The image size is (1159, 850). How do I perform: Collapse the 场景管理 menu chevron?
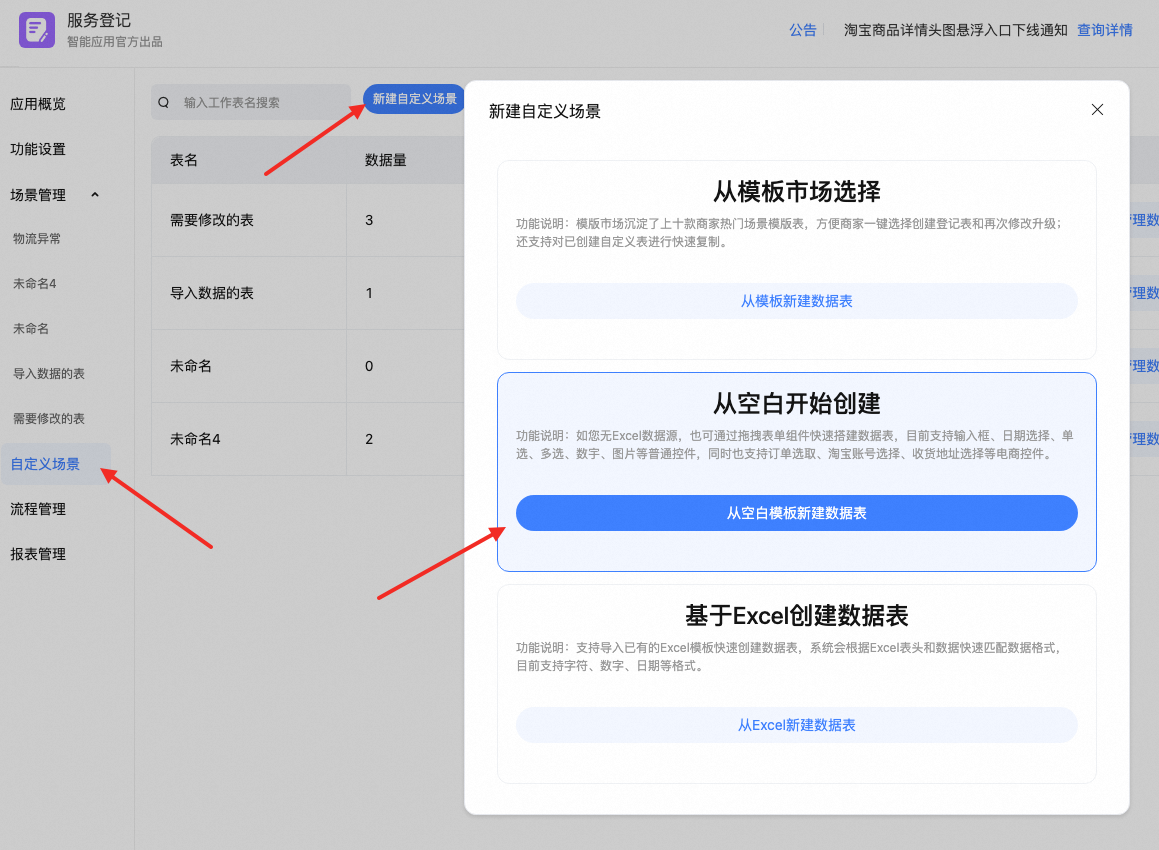point(95,195)
